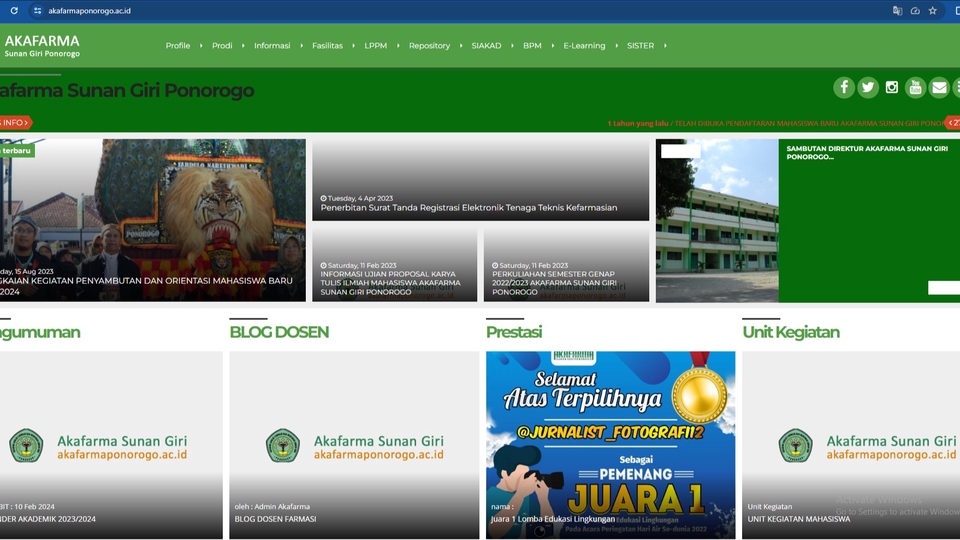Viewport: 960px width, 540px height.
Task: Open site information icon in address bar
Action: coord(37,10)
